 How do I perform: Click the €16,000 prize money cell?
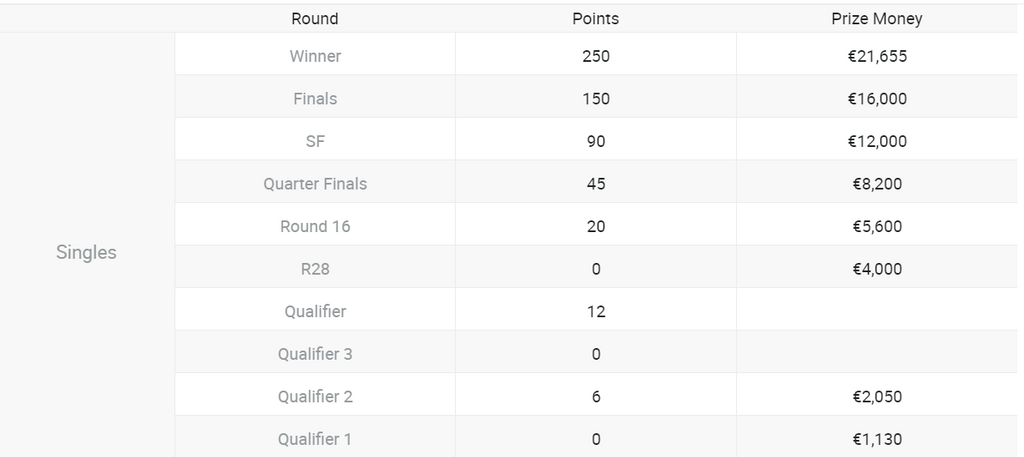click(876, 99)
